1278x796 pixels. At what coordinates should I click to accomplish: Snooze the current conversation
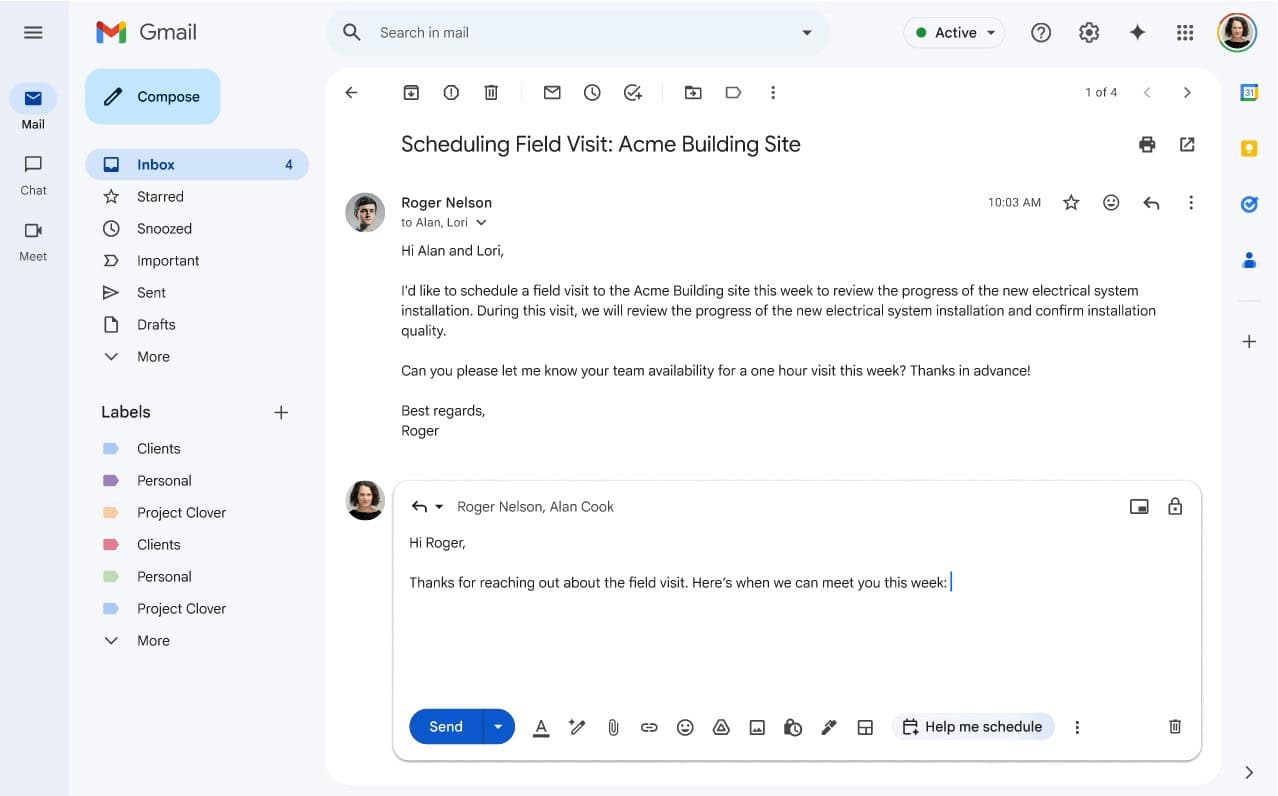pos(592,92)
